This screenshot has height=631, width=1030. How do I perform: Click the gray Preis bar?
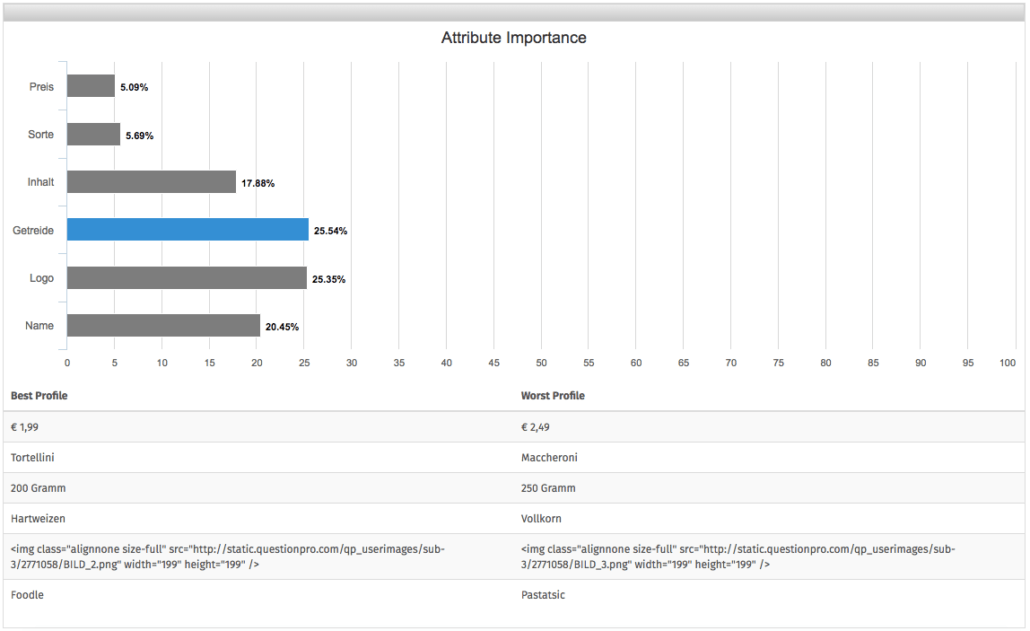[x=91, y=87]
